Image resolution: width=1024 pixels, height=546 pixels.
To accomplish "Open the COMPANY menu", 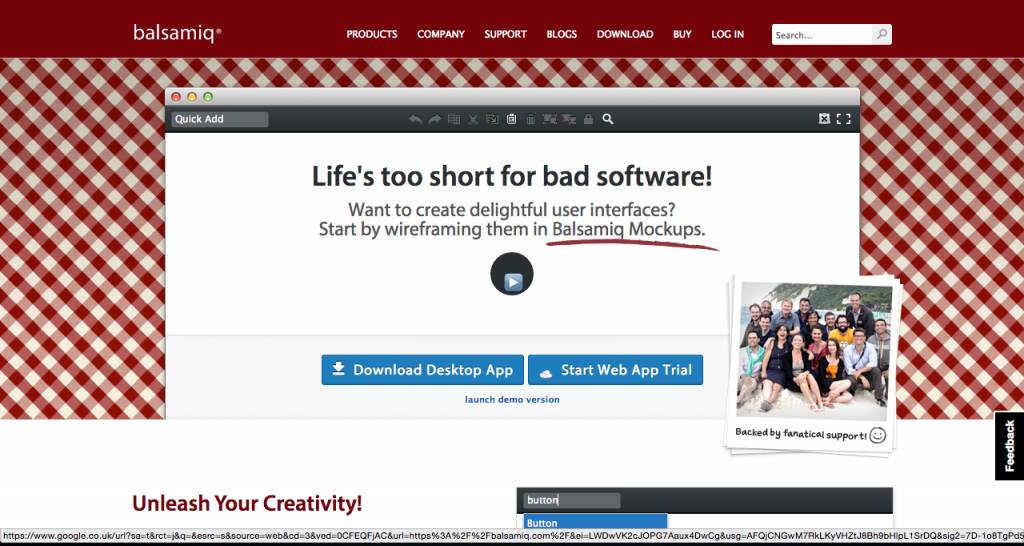I will click(441, 35).
